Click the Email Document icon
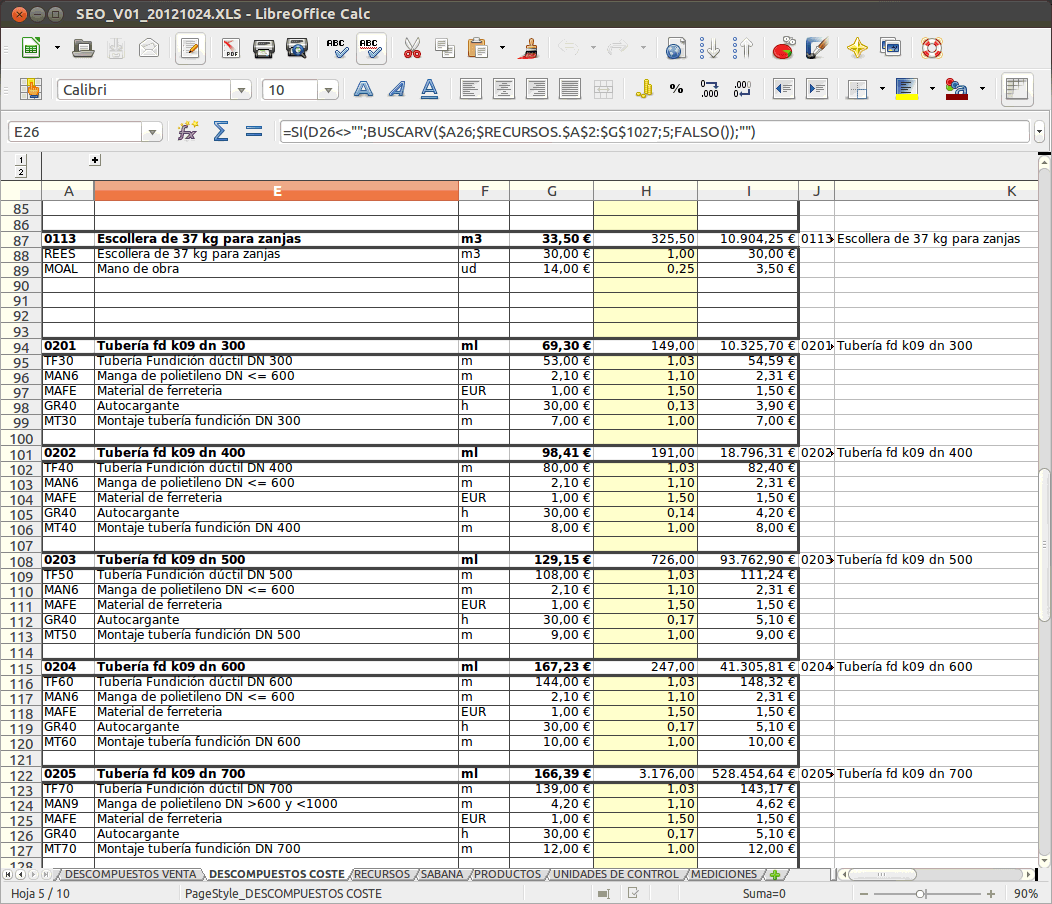This screenshot has height=904, width=1052. pos(149,48)
